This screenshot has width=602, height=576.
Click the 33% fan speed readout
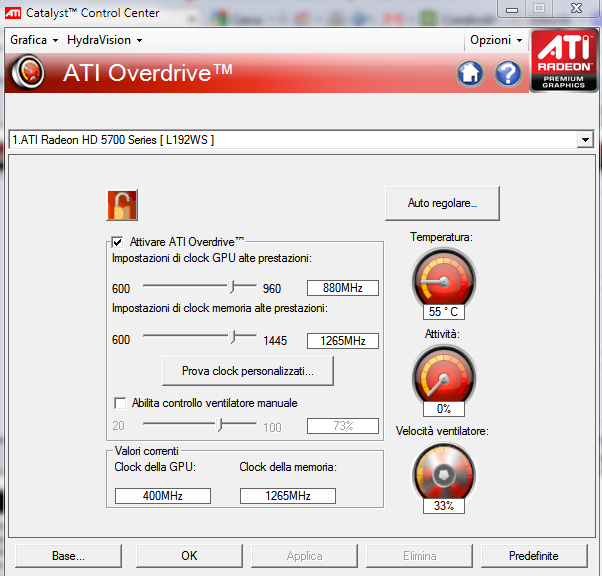point(443,506)
